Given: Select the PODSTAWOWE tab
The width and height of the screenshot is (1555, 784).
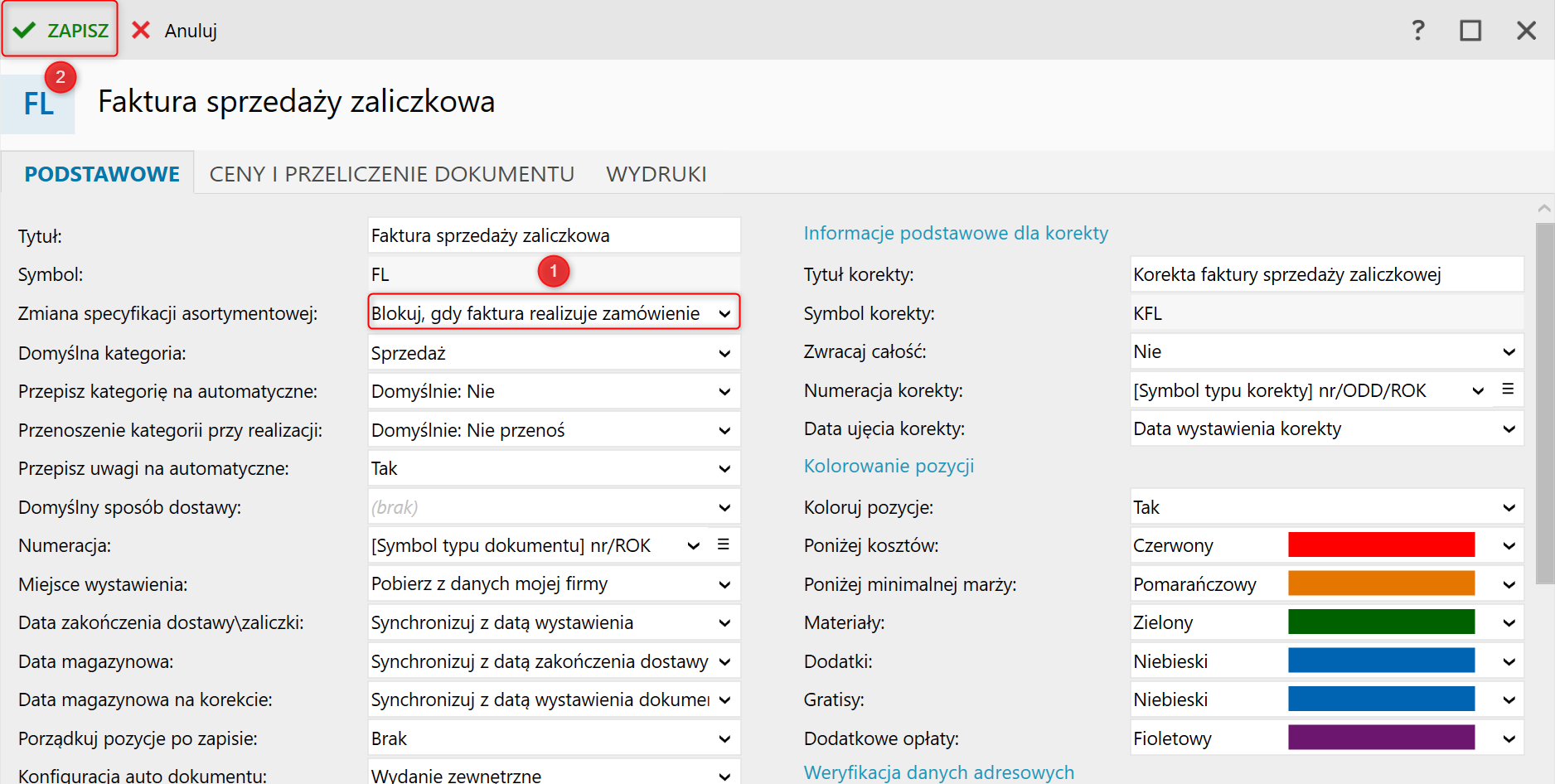Looking at the screenshot, I should point(102,174).
